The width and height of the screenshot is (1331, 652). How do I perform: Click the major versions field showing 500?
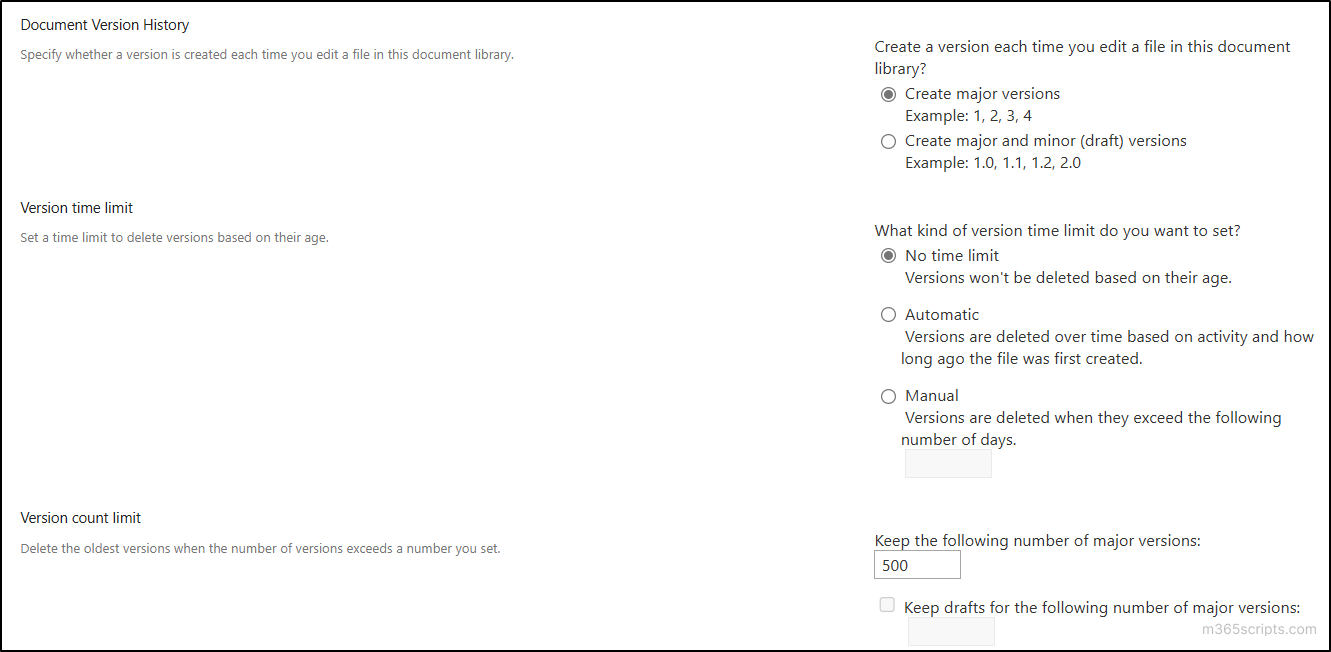[917, 564]
